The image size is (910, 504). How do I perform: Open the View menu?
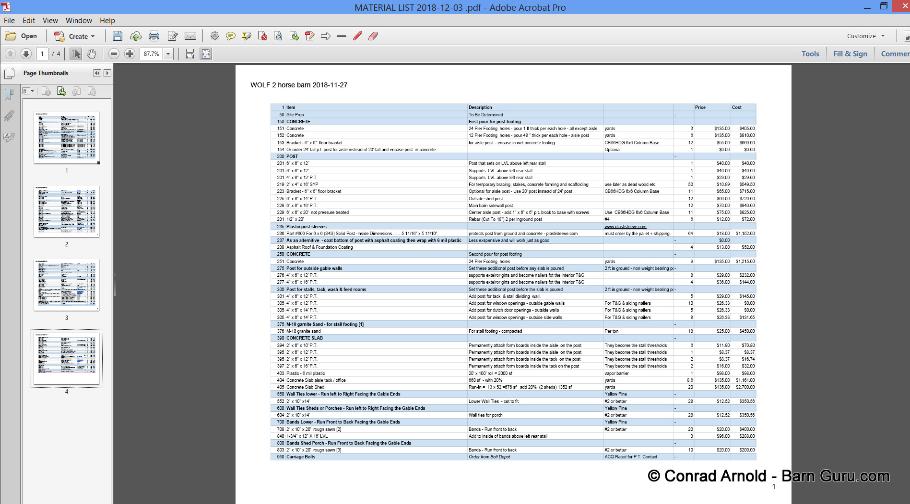50,20
